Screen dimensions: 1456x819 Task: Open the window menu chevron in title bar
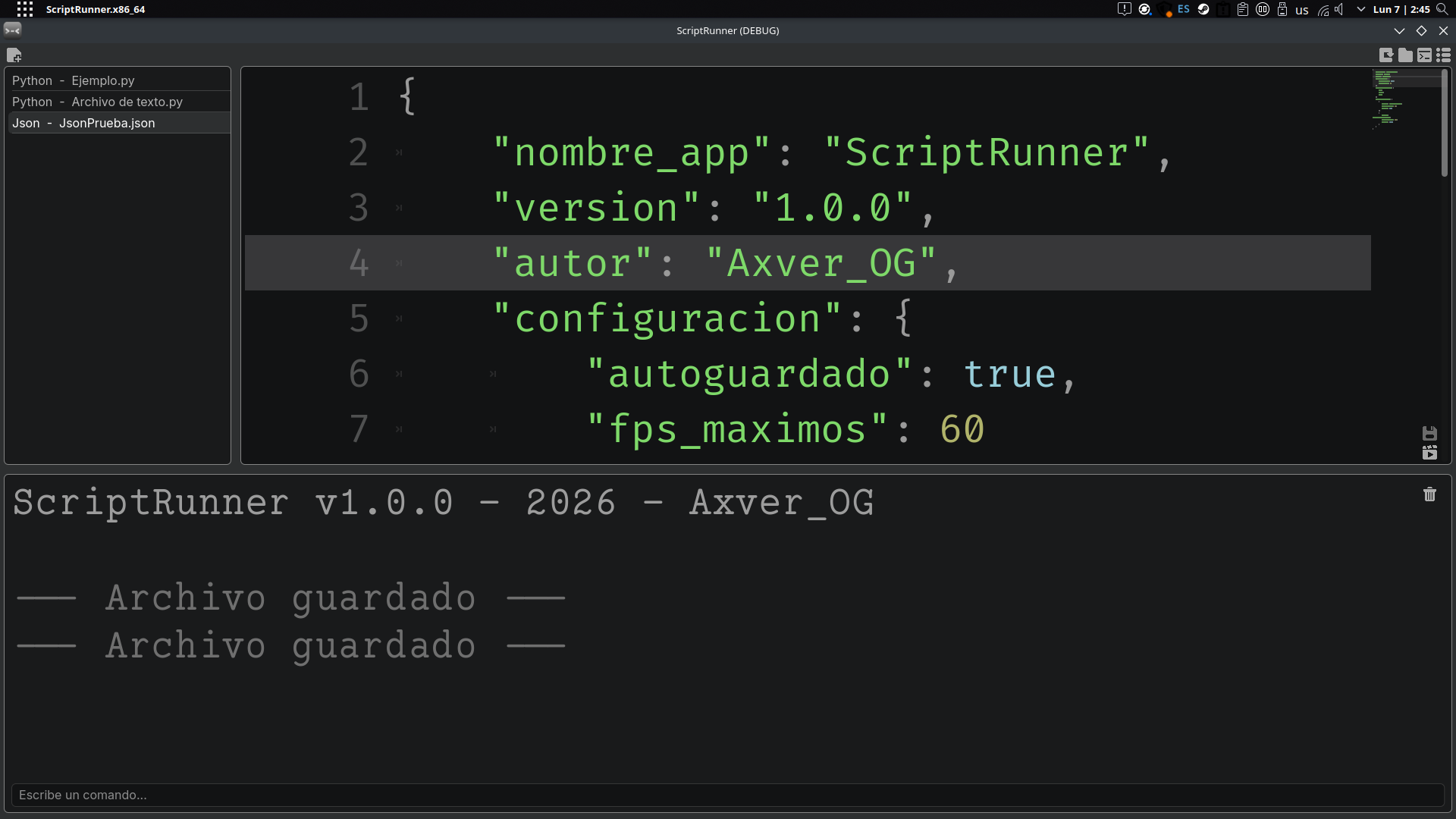(1399, 30)
